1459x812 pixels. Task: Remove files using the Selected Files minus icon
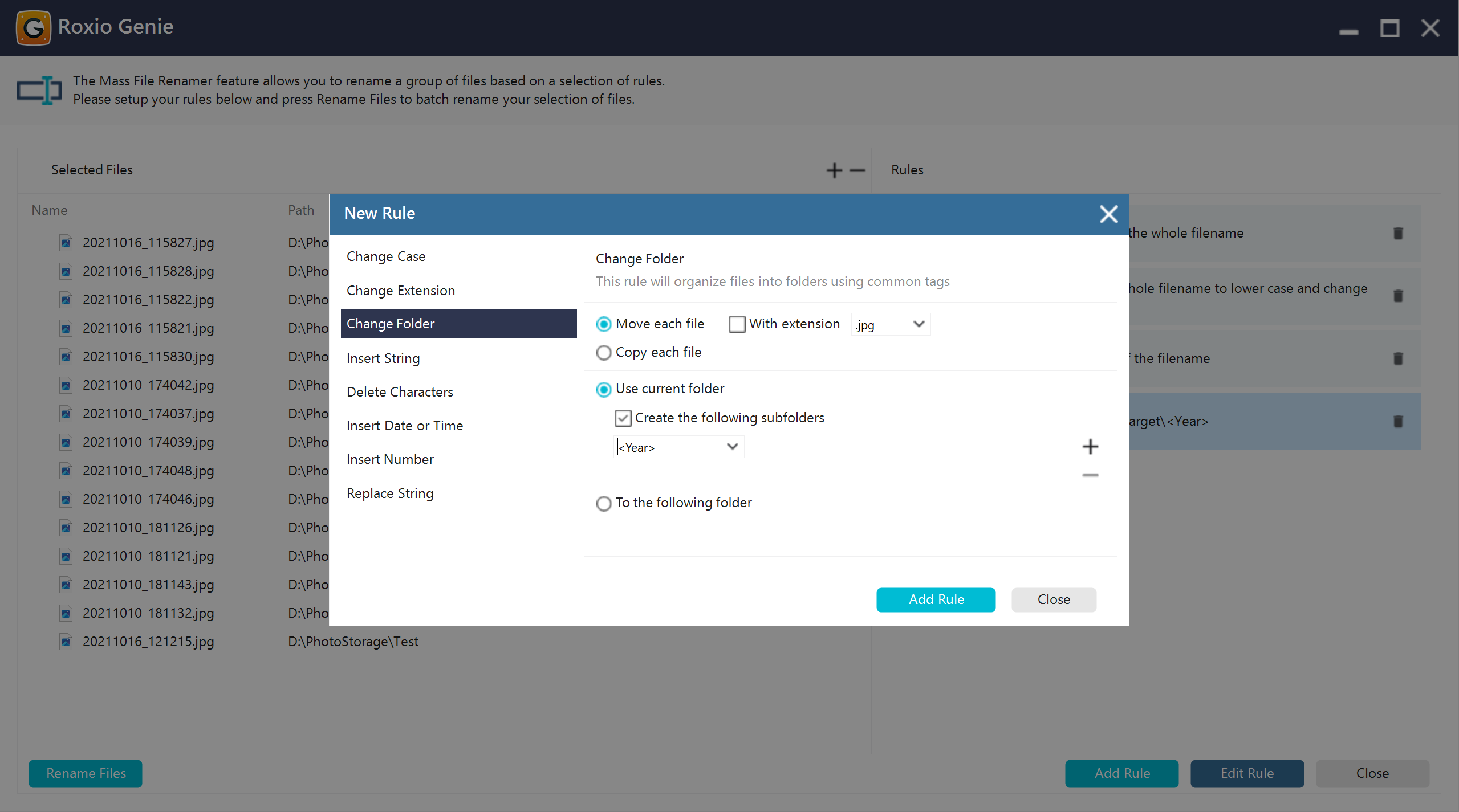(857, 170)
